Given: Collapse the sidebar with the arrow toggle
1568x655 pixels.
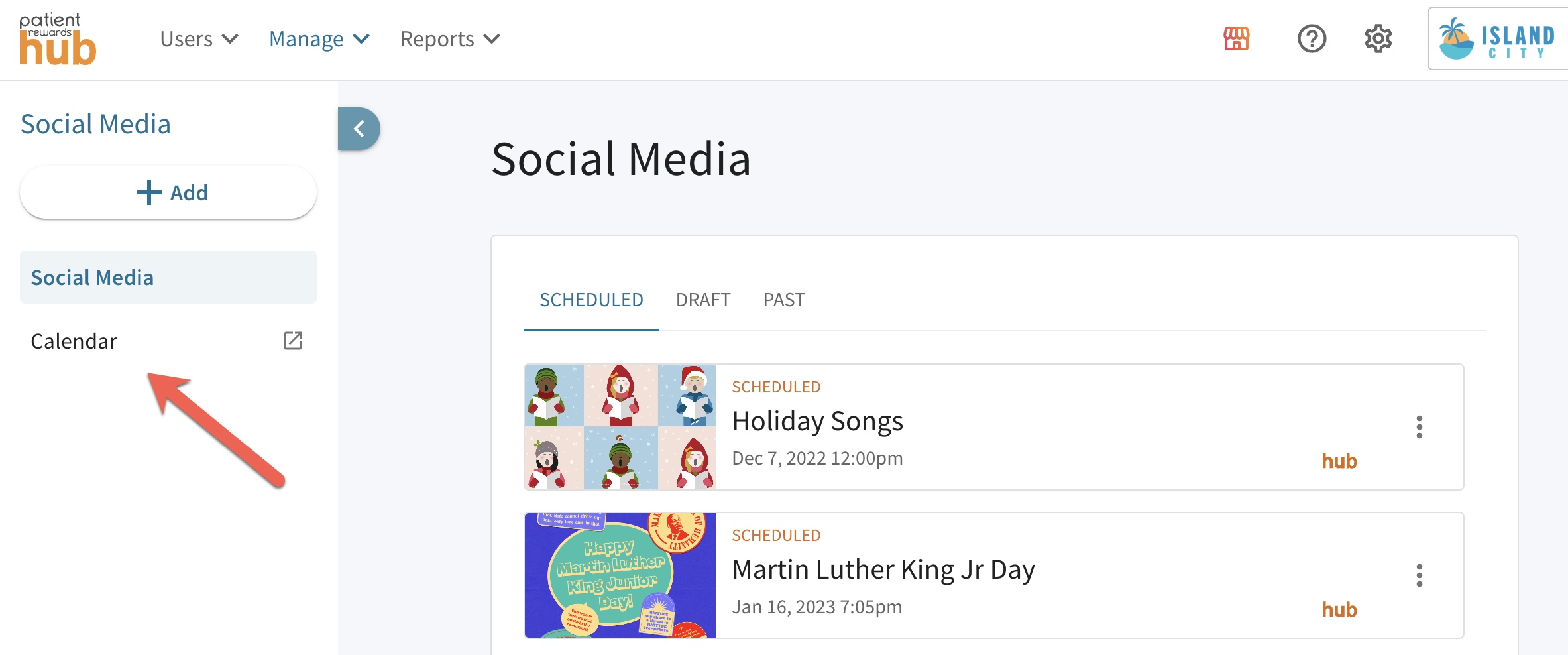Looking at the screenshot, I should tap(359, 129).
